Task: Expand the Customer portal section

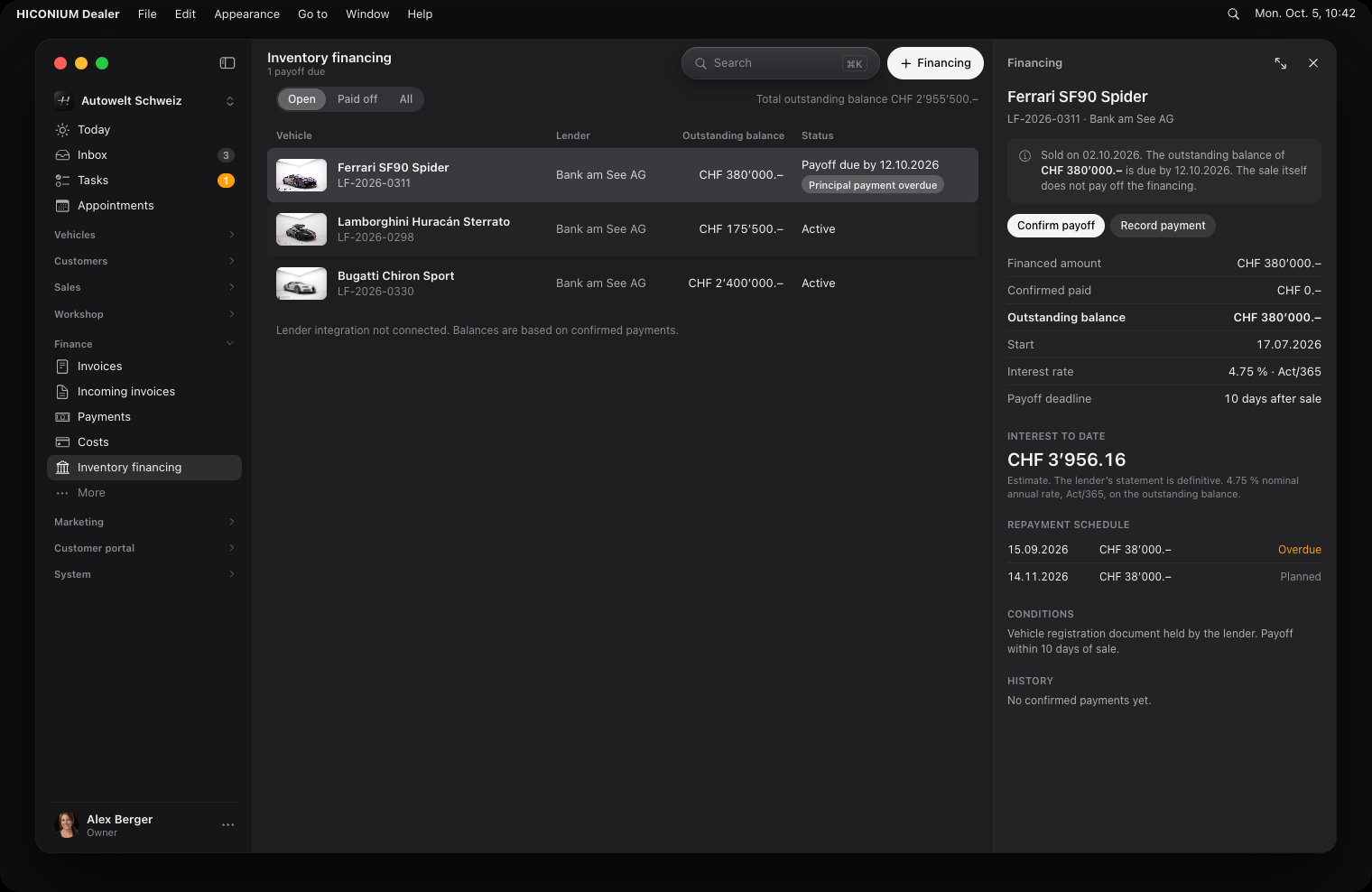Action: (x=144, y=548)
